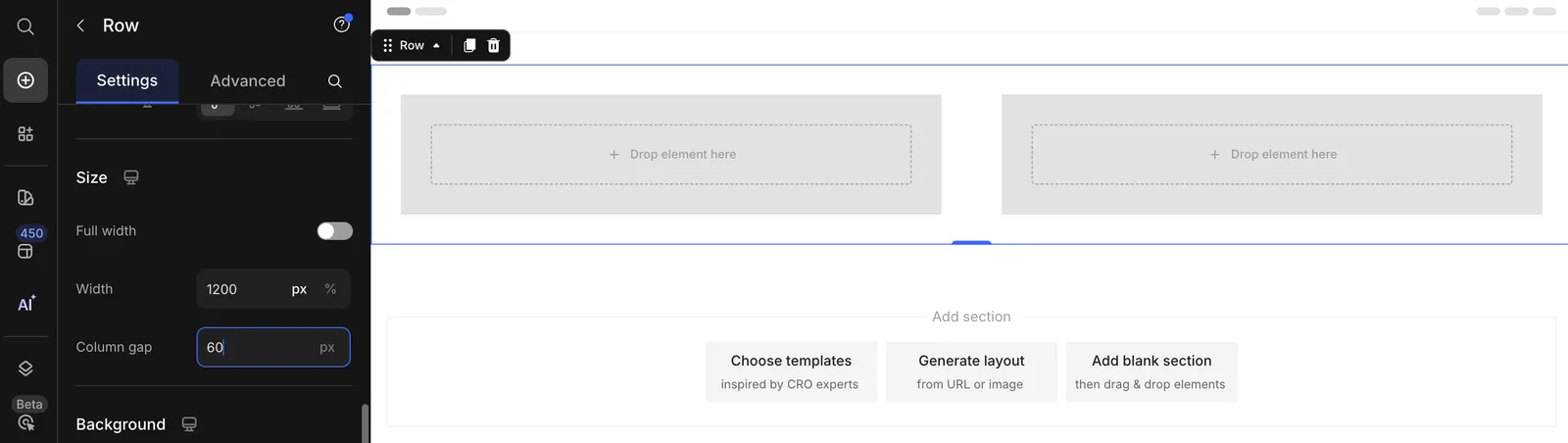Select percent unit for Width
Viewport: 1568px width, 443px height.
click(x=330, y=289)
